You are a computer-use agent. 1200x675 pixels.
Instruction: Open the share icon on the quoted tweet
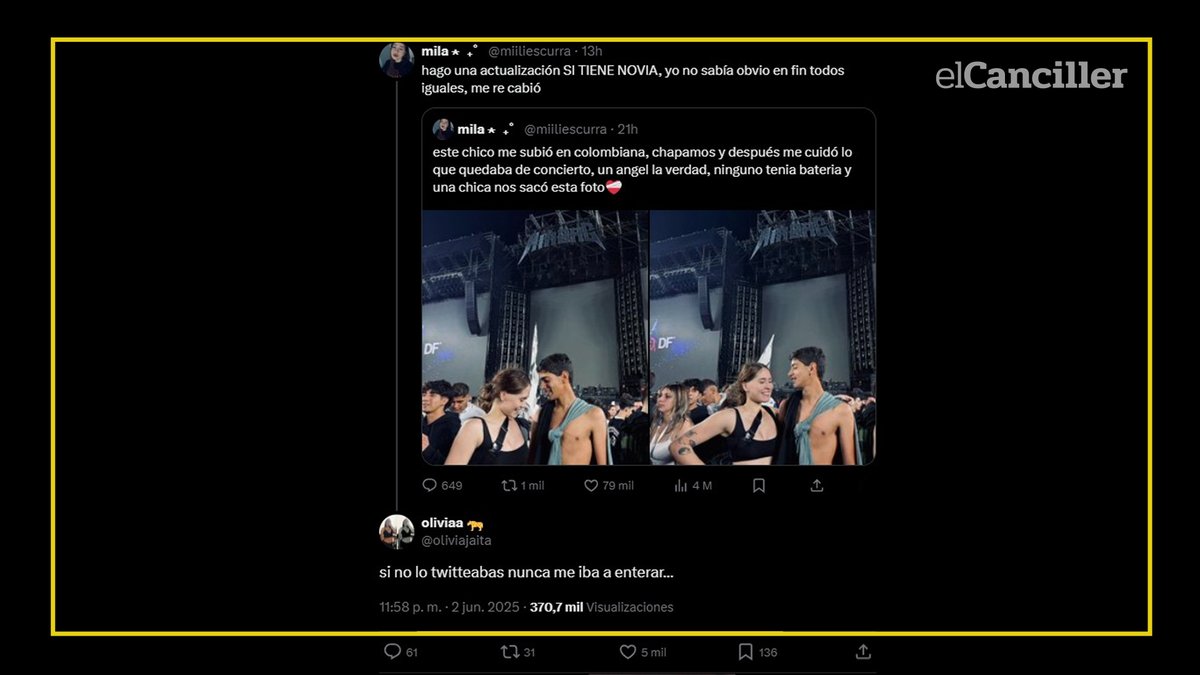pos(815,485)
